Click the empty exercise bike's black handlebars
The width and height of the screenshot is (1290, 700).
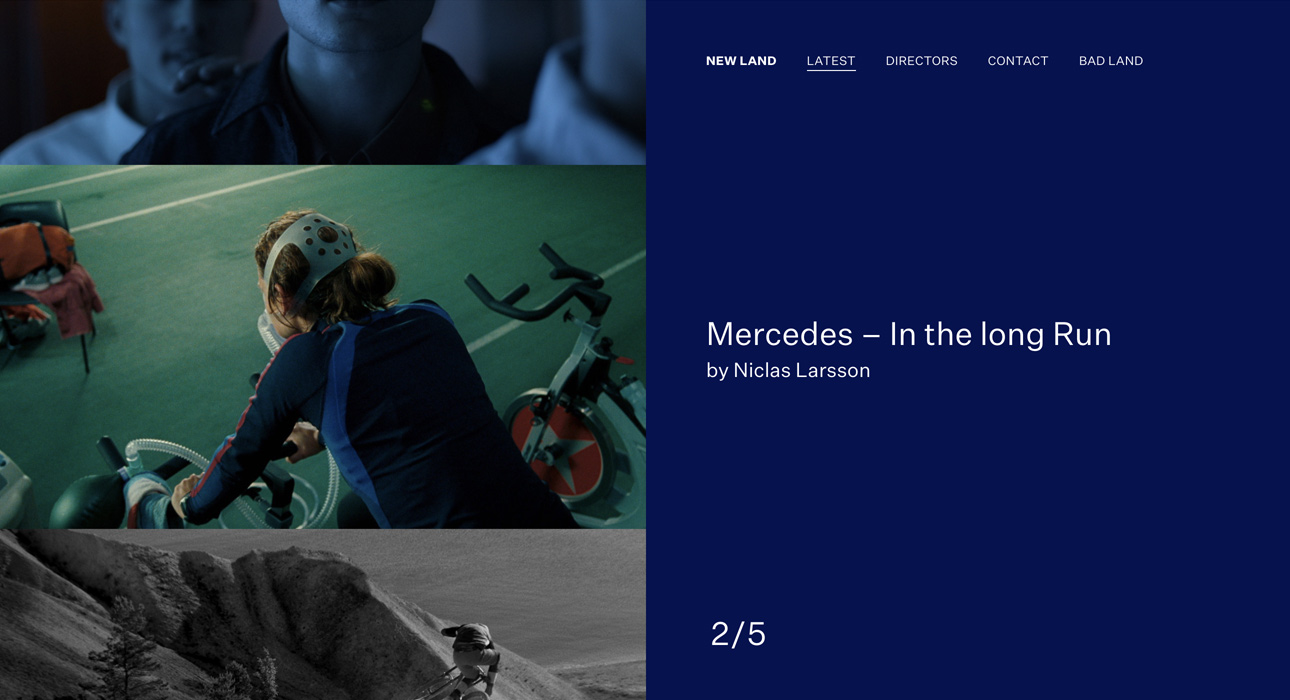click(540, 285)
